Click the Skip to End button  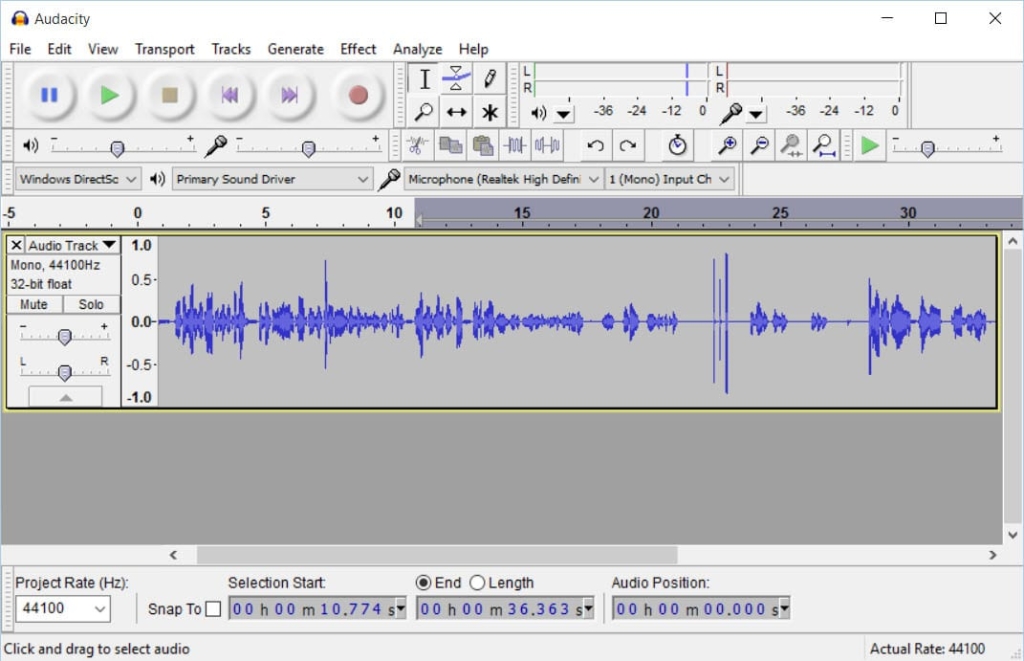pyautogui.click(x=289, y=95)
